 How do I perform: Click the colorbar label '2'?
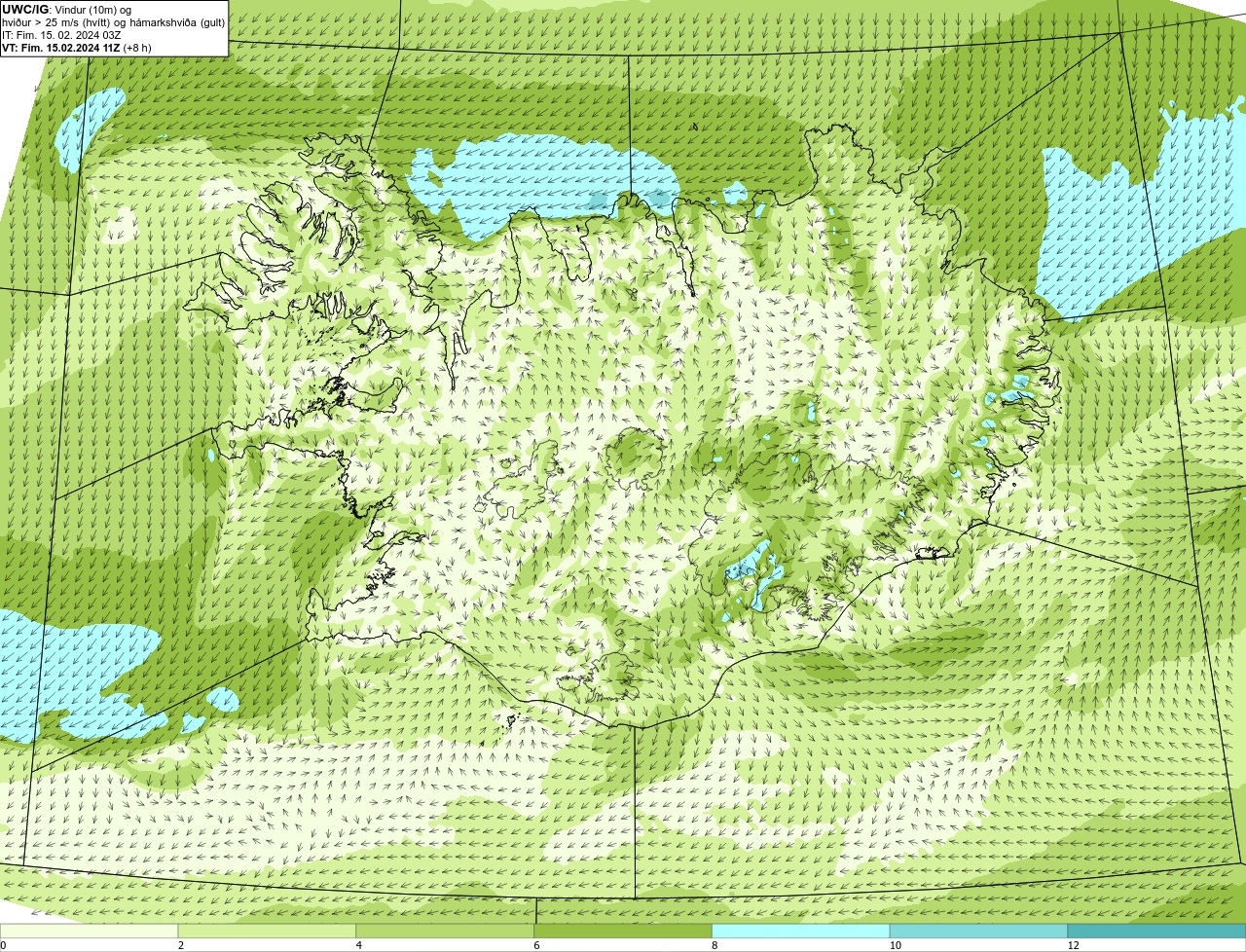181,945
